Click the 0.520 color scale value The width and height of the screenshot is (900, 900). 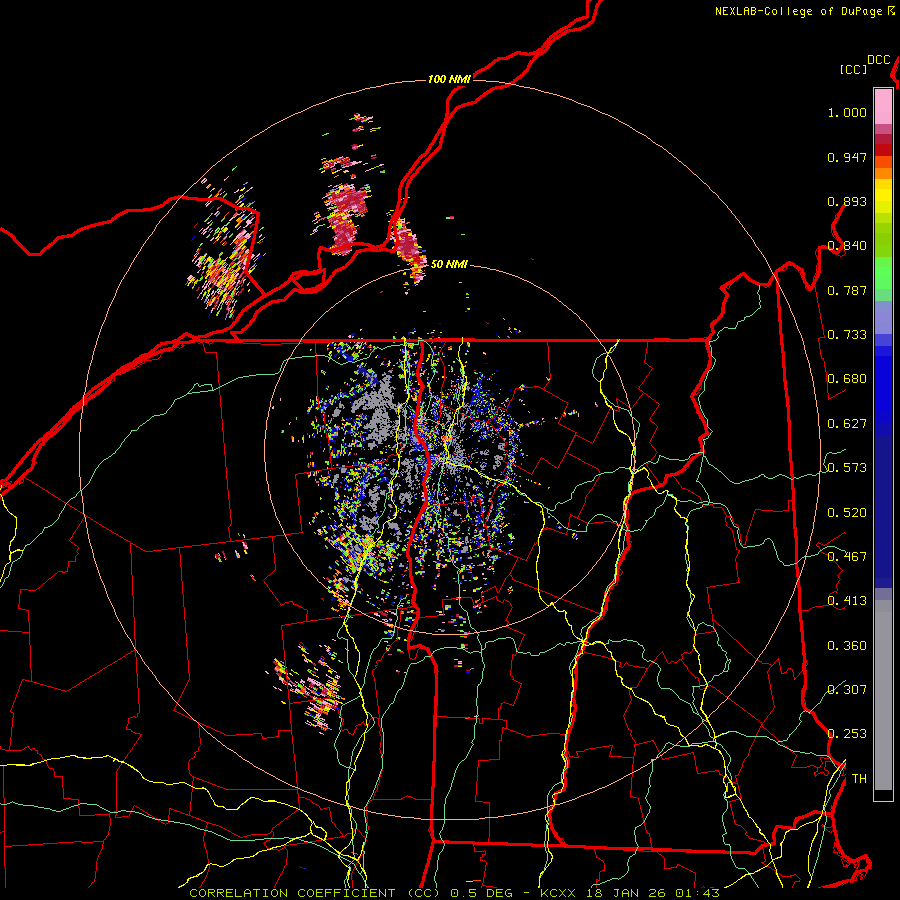point(847,513)
